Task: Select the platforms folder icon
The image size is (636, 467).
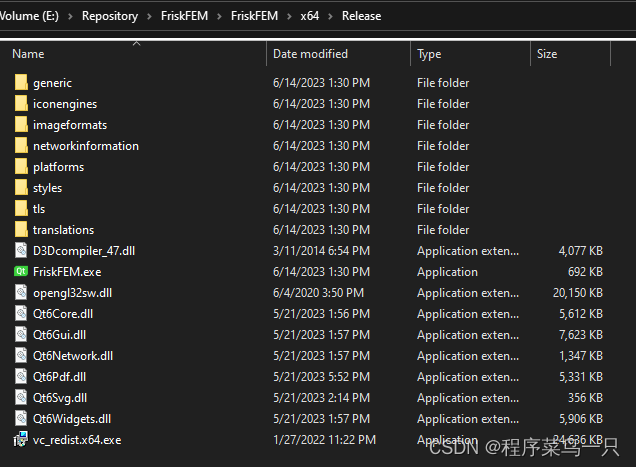Action: pos(21,167)
